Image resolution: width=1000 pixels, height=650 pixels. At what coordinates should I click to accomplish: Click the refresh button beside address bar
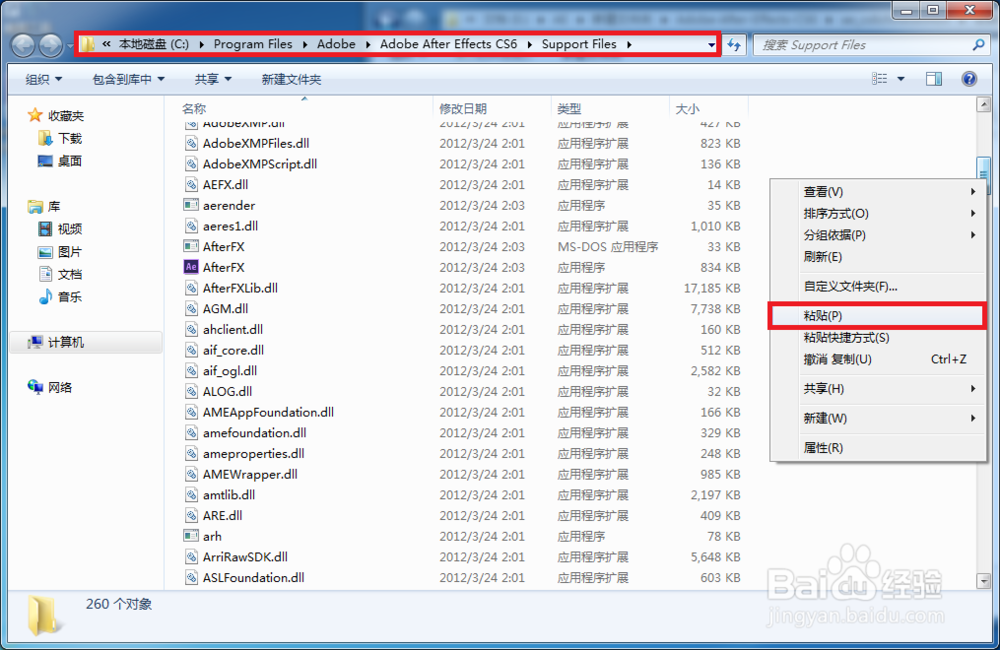coord(734,45)
